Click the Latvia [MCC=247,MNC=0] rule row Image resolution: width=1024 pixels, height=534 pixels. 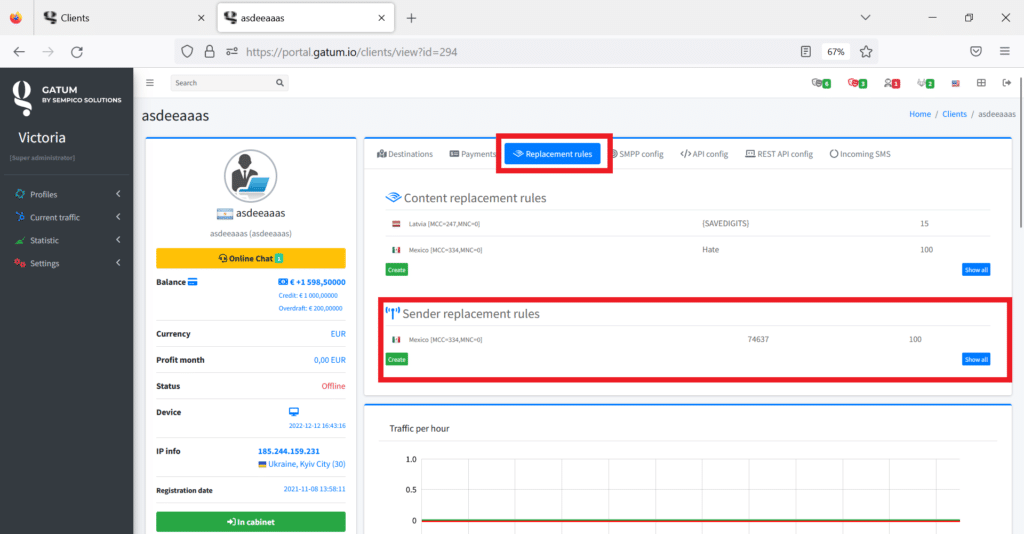688,223
